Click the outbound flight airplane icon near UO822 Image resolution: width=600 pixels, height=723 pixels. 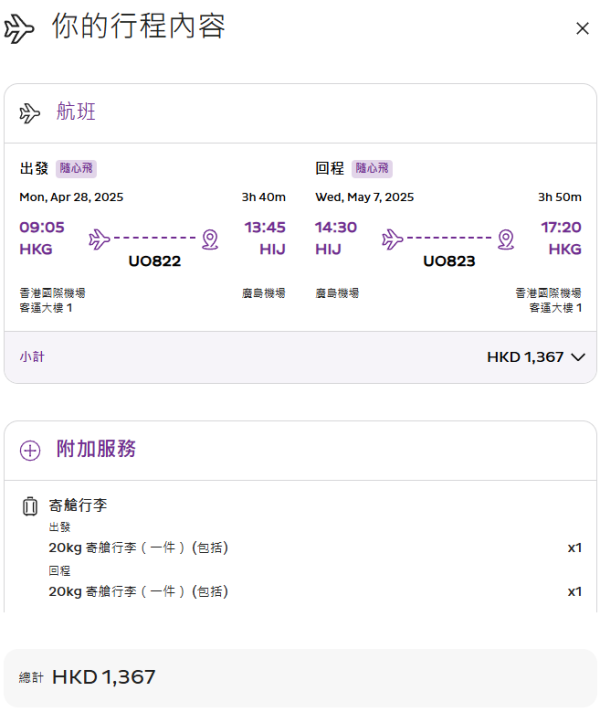(99, 239)
